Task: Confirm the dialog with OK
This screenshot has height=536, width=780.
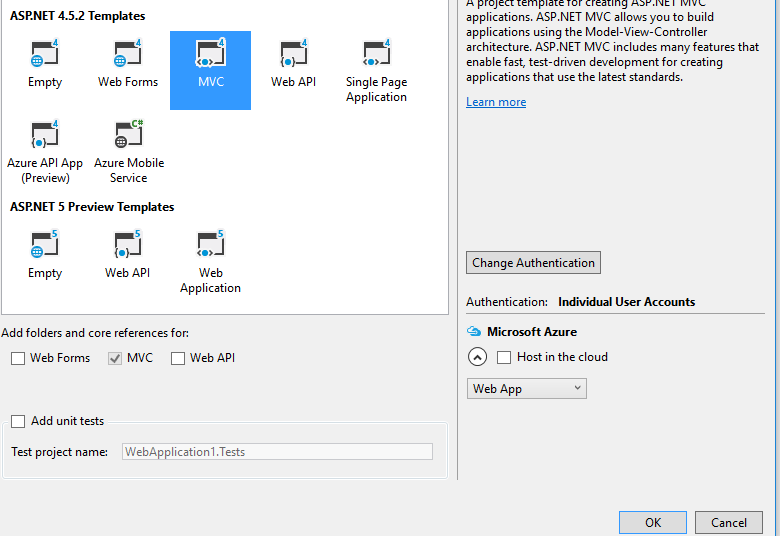Action: click(x=653, y=523)
